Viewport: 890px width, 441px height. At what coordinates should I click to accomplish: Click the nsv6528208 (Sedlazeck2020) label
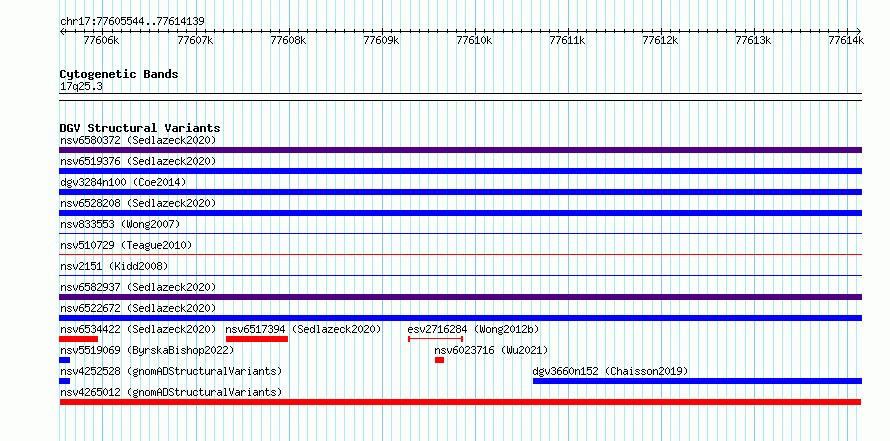pos(138,203)
